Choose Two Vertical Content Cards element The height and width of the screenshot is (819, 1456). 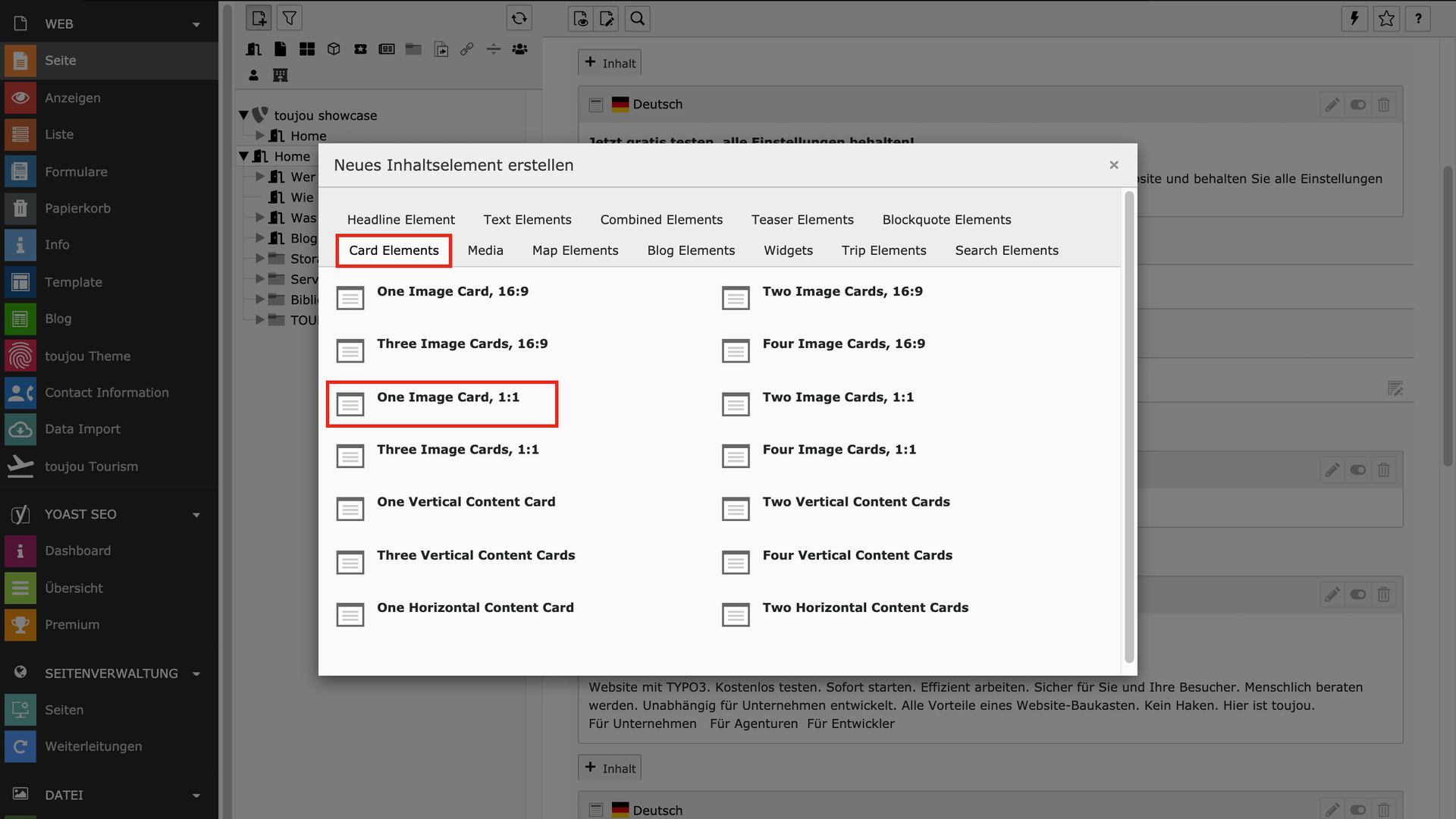(x=855, y=502)
